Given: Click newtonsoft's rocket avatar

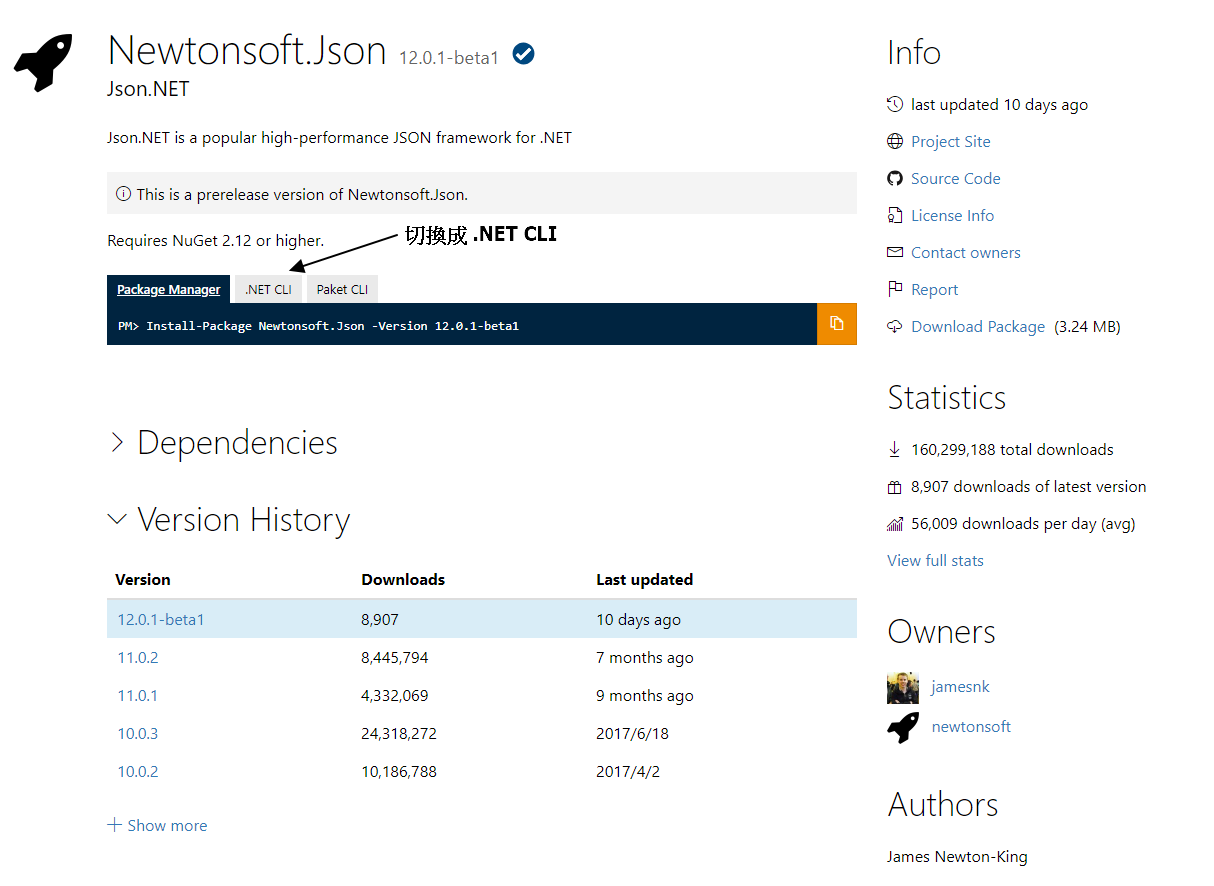Looking at the screenshot, I should pyautogui.click(x=903, y=728).
